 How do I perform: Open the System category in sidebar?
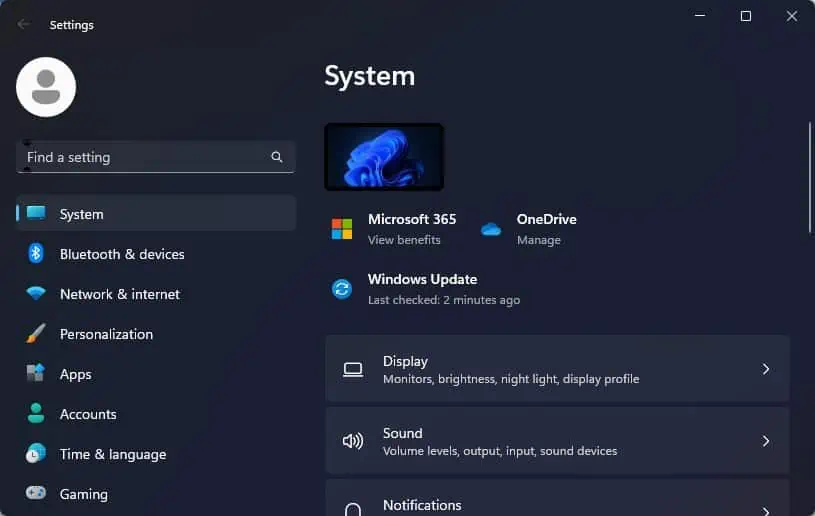tap(156, 213)
